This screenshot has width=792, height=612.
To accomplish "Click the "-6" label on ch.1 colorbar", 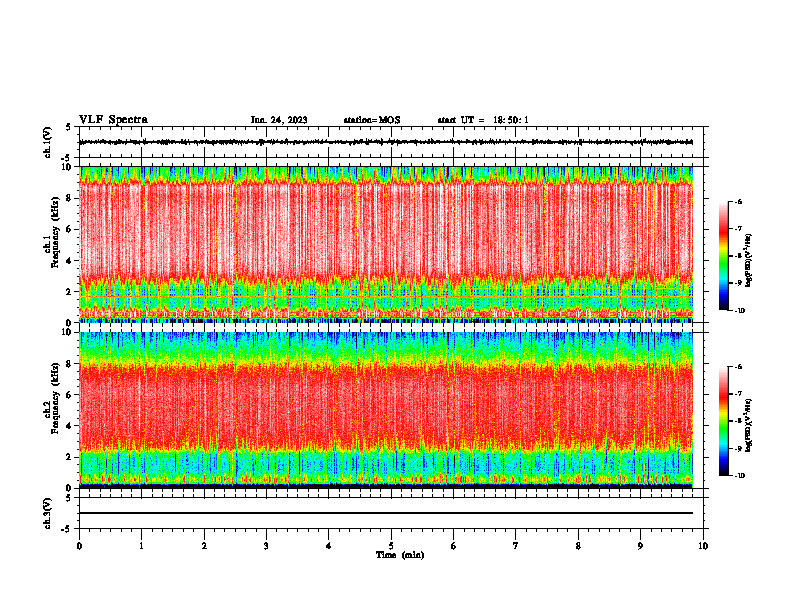I will click(738, 202).
